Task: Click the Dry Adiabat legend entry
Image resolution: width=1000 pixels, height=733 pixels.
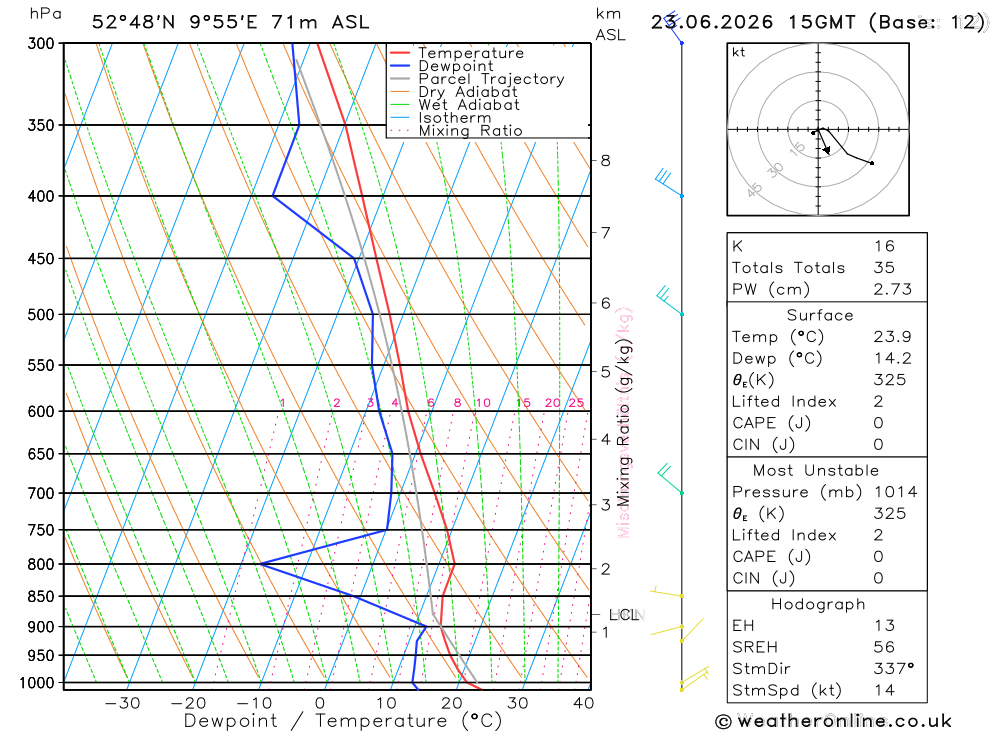Action: click(x=453, y=92)
